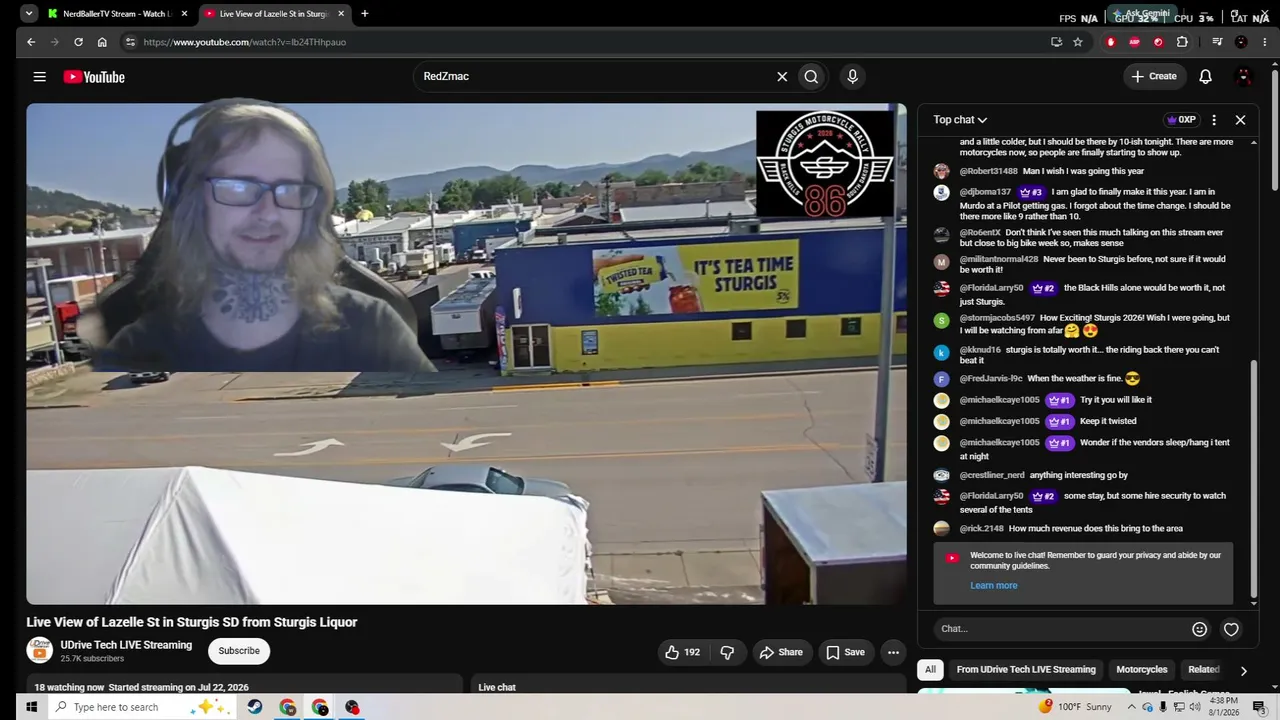Subscribe to UDrive Tech LIVE Streaming
Screen dimensions: 1280x720
239,651
